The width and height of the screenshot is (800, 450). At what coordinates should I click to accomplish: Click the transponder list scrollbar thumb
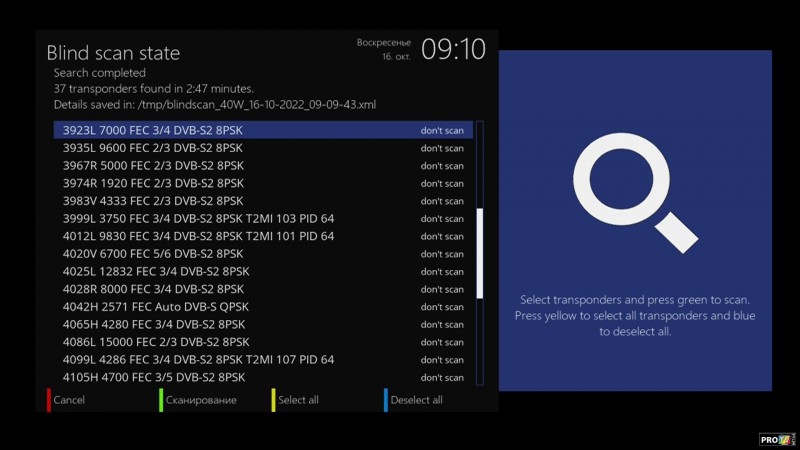click(x=480, y=252)
